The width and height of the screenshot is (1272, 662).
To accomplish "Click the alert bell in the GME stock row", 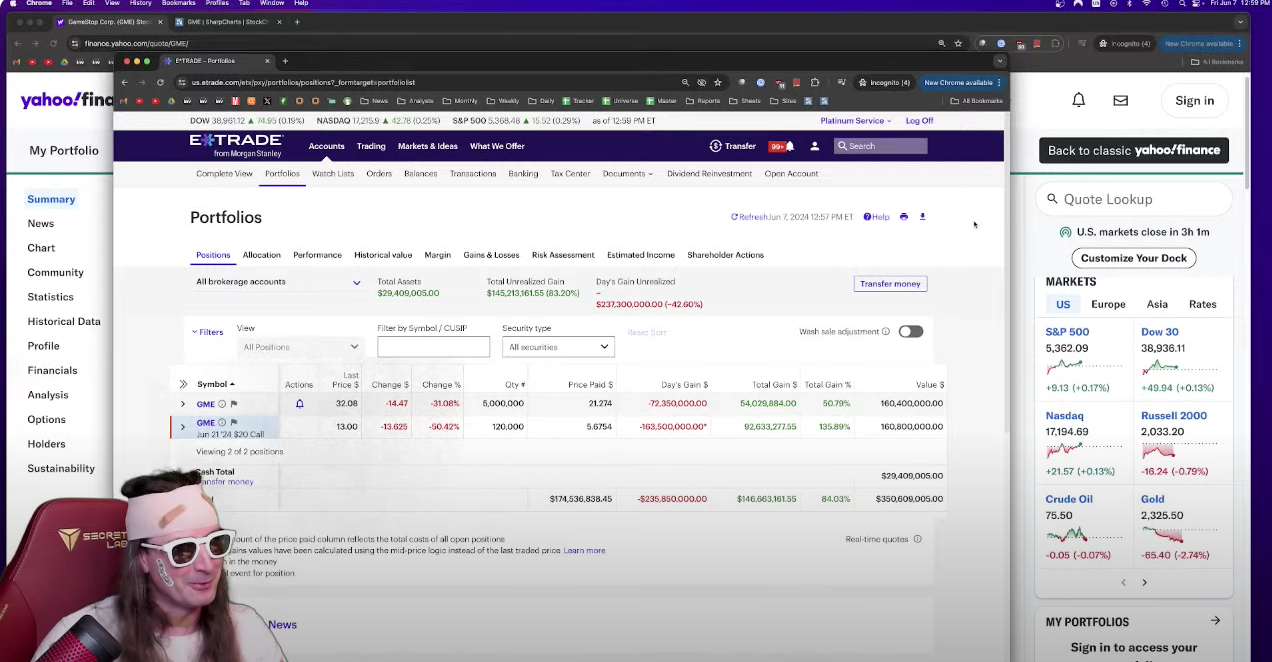I will 299,404.
